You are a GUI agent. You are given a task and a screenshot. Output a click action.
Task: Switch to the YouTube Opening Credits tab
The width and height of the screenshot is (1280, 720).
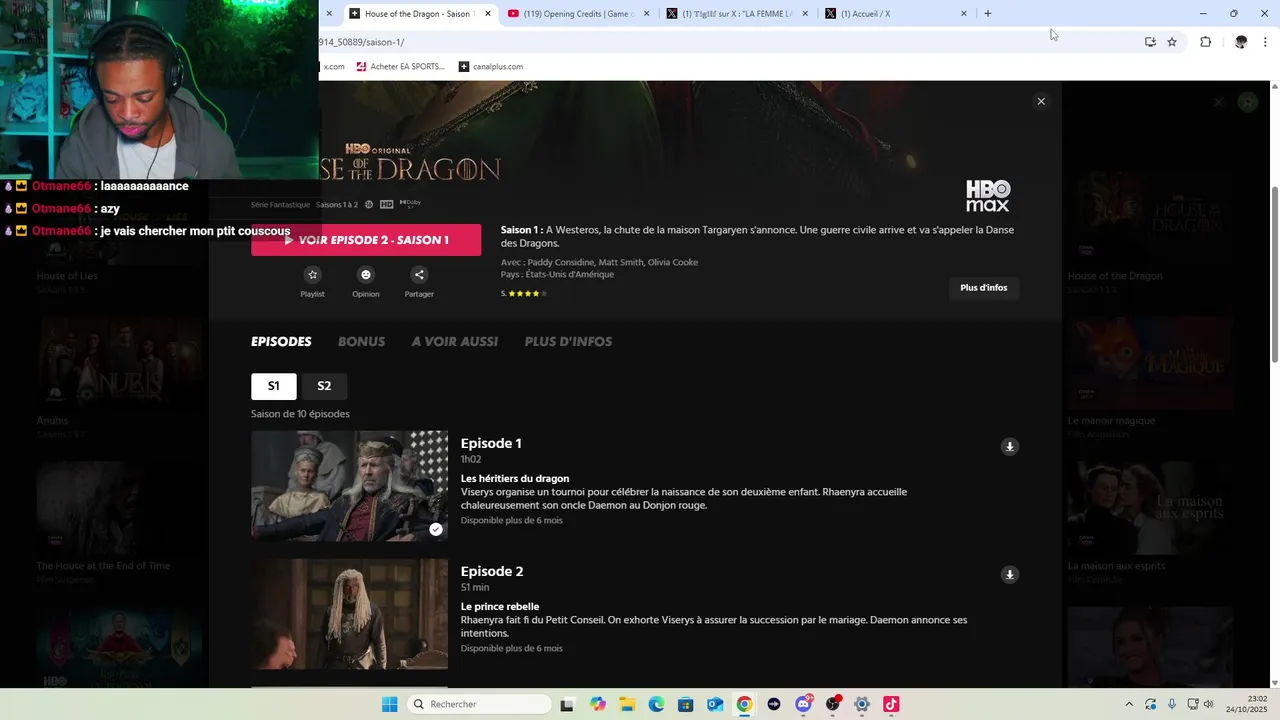[578, 14]
